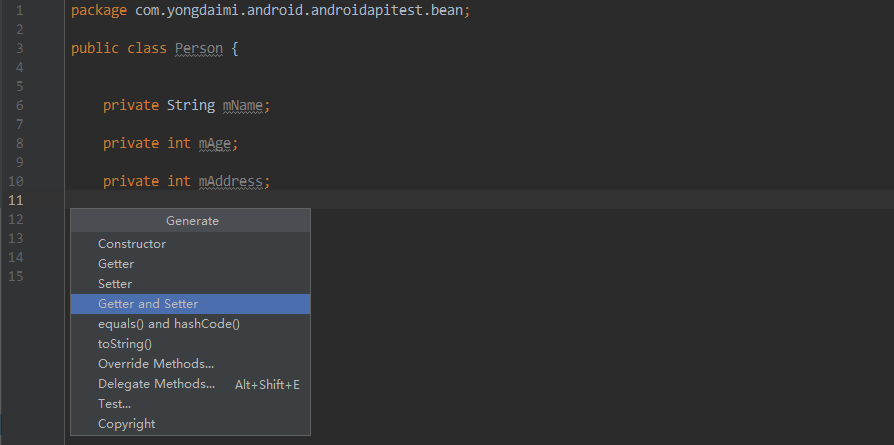This screenshot has height=445, width=894.
Task: Click line number 11 in gutter
Action: pyautogui.click(x=17, y=200)
